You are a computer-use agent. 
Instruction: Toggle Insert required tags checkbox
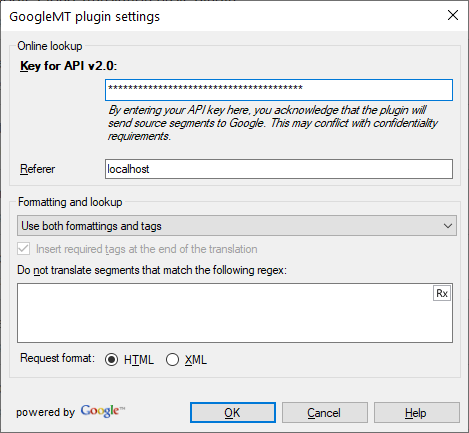[23, 249]
